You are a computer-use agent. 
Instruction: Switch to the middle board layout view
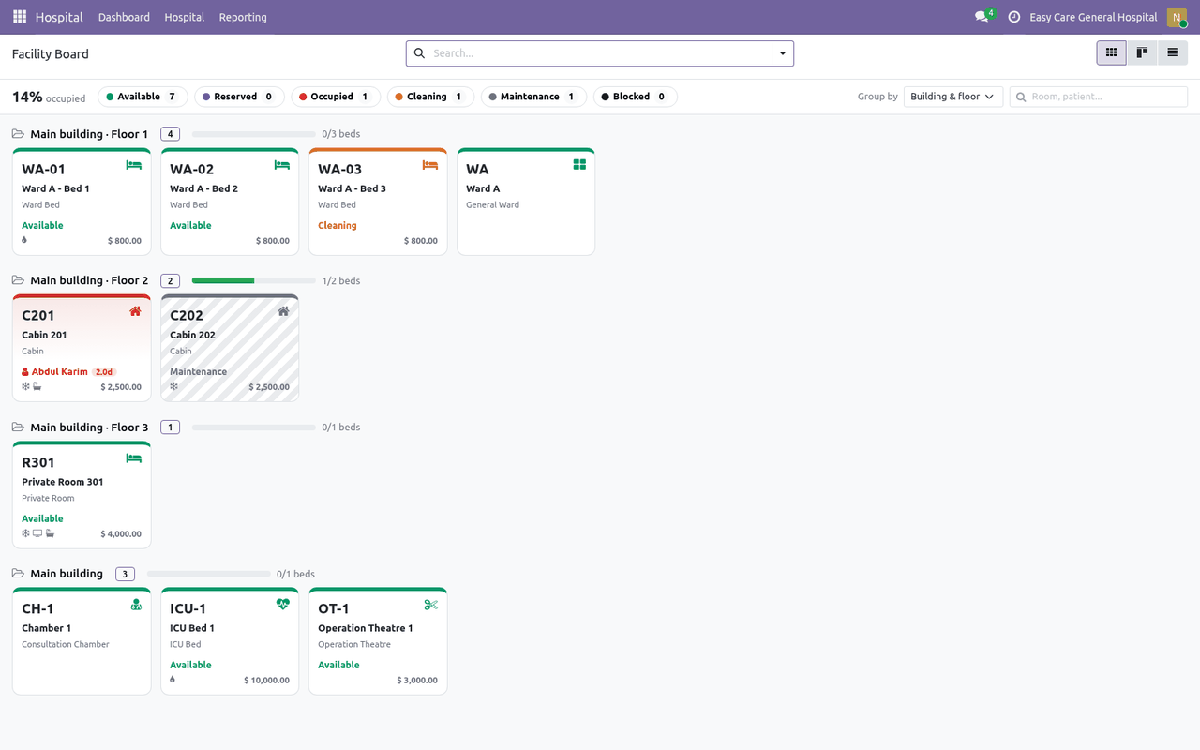pos(1142,53)
